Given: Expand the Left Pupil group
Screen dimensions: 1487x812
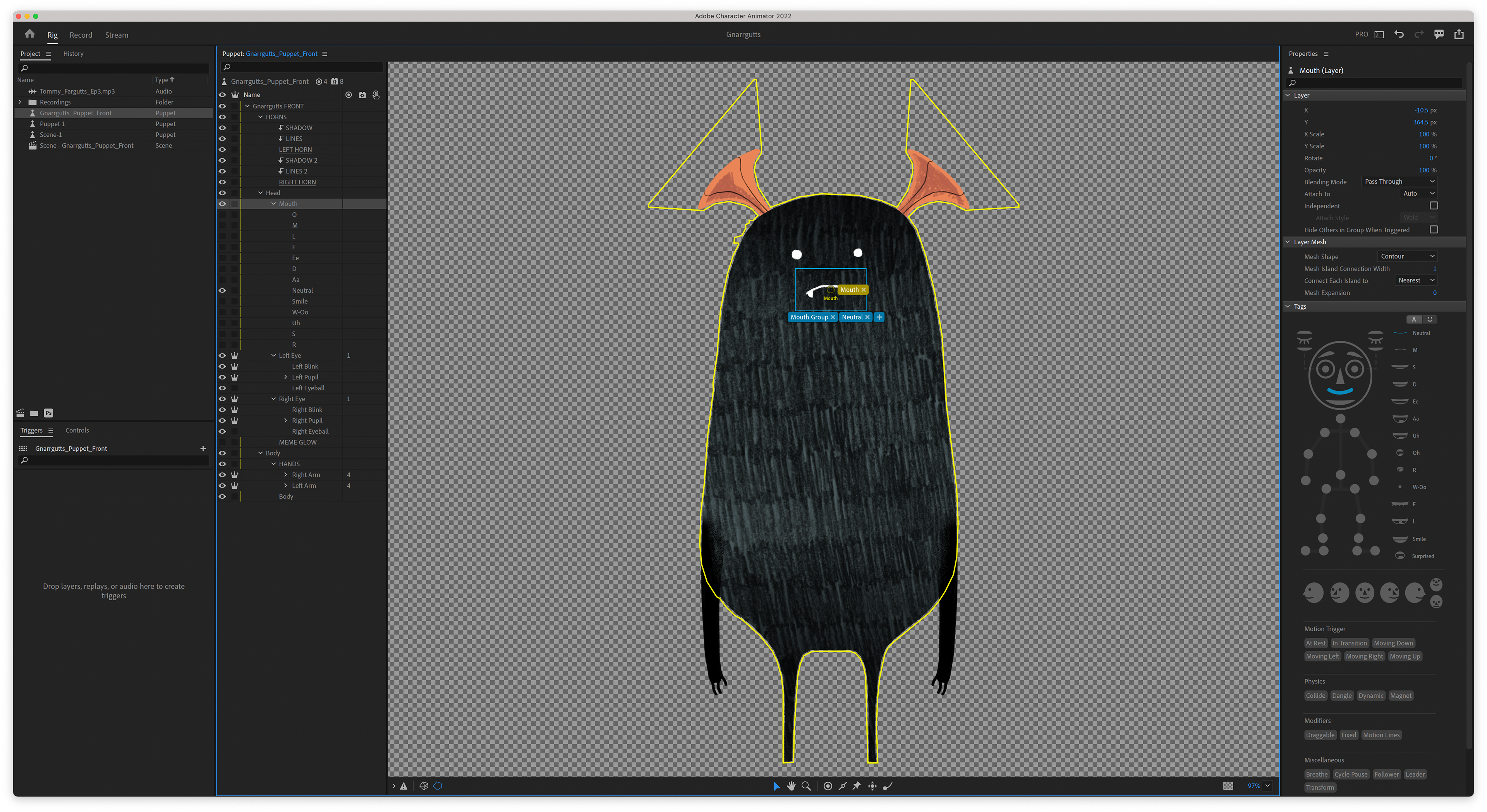Looking at the screenshot, I should point(286,378).
